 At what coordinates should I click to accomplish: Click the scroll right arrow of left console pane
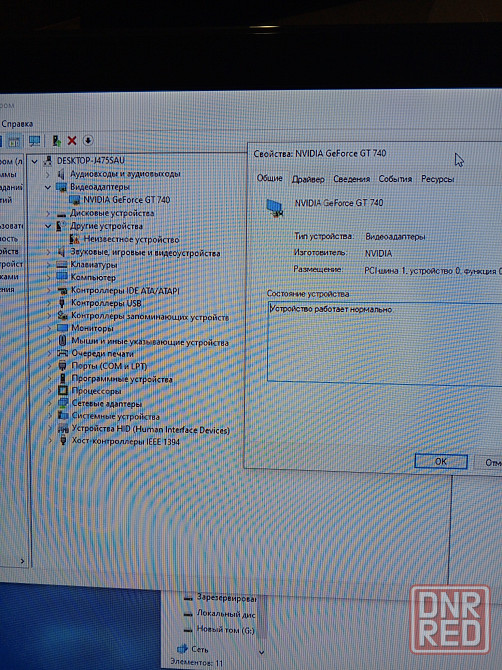(23, 561)
